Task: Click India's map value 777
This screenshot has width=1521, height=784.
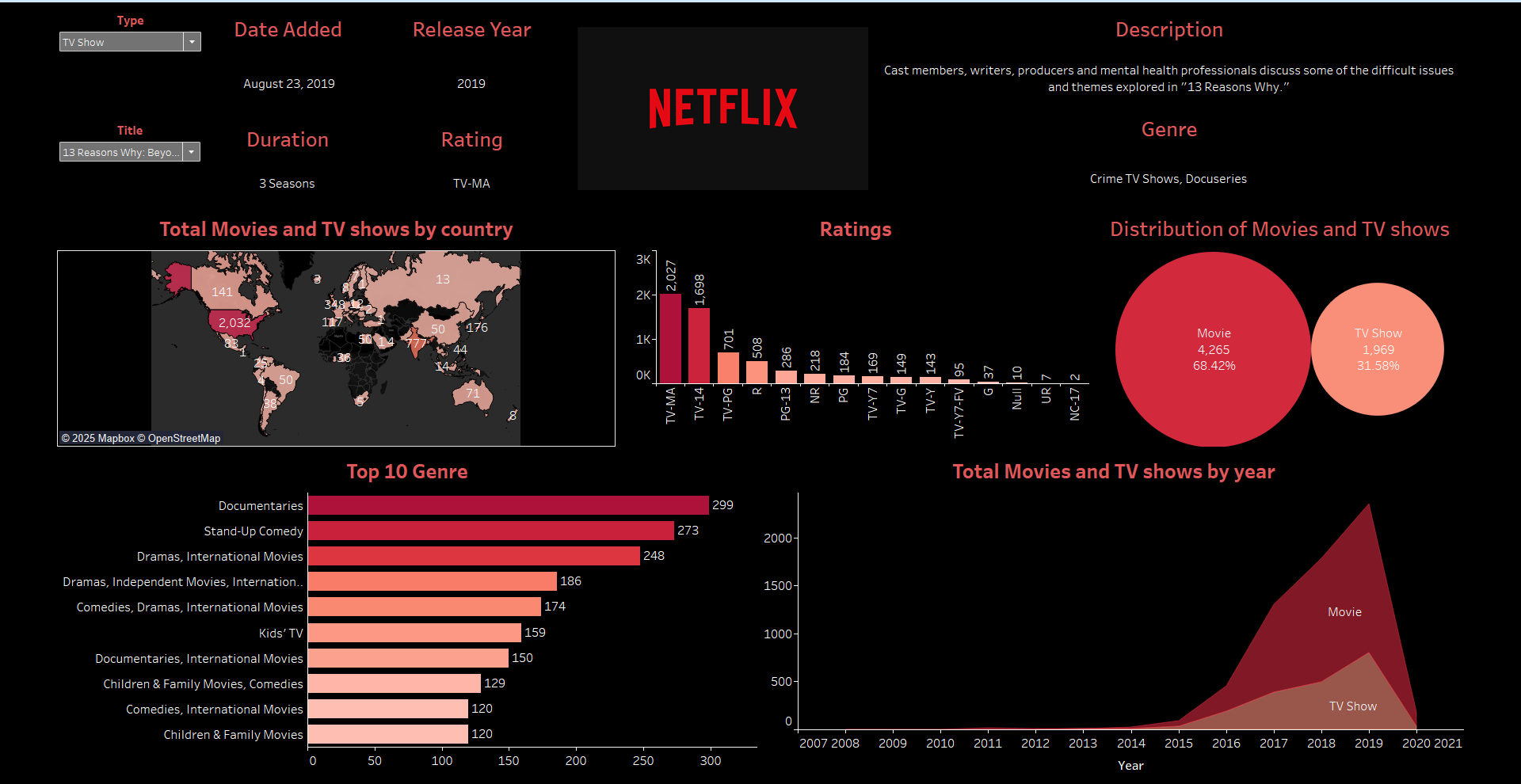Action: 416,344
